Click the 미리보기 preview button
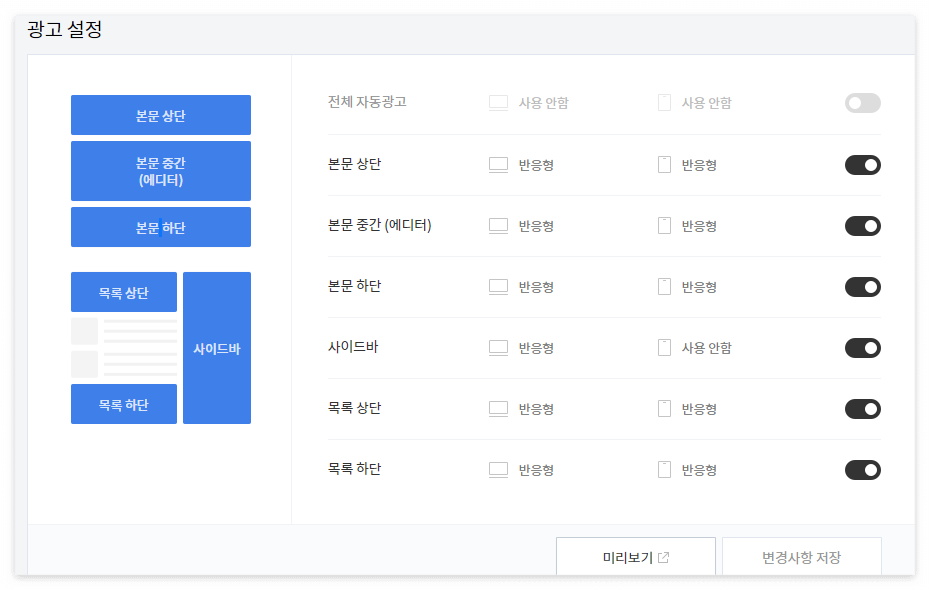The width and height of the screenshot is (930, 590). pos(635,556)
